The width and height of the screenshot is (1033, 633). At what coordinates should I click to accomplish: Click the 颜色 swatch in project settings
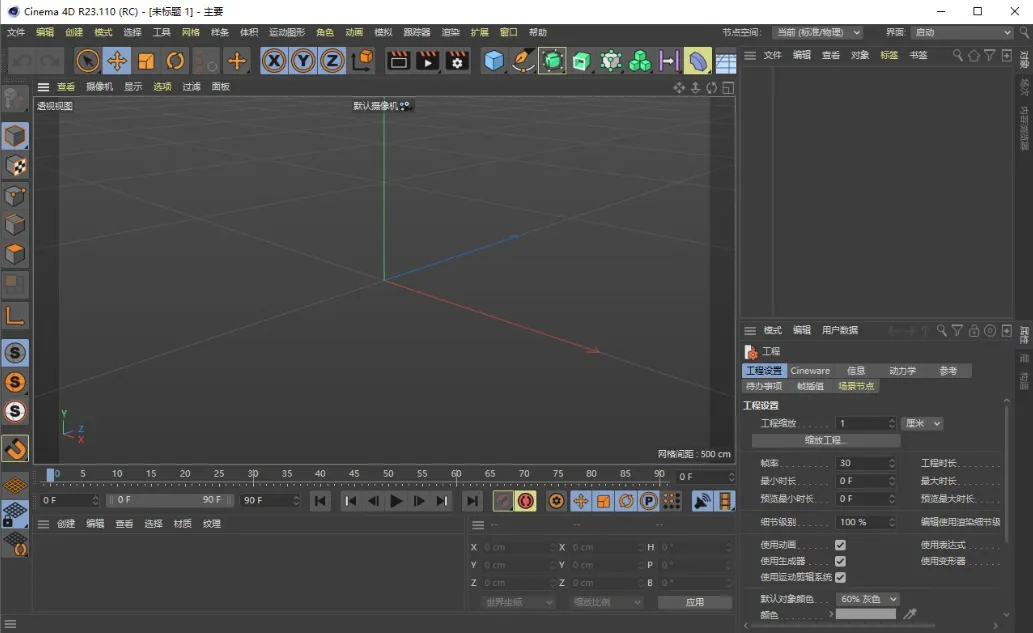click(x=866, y=615)
